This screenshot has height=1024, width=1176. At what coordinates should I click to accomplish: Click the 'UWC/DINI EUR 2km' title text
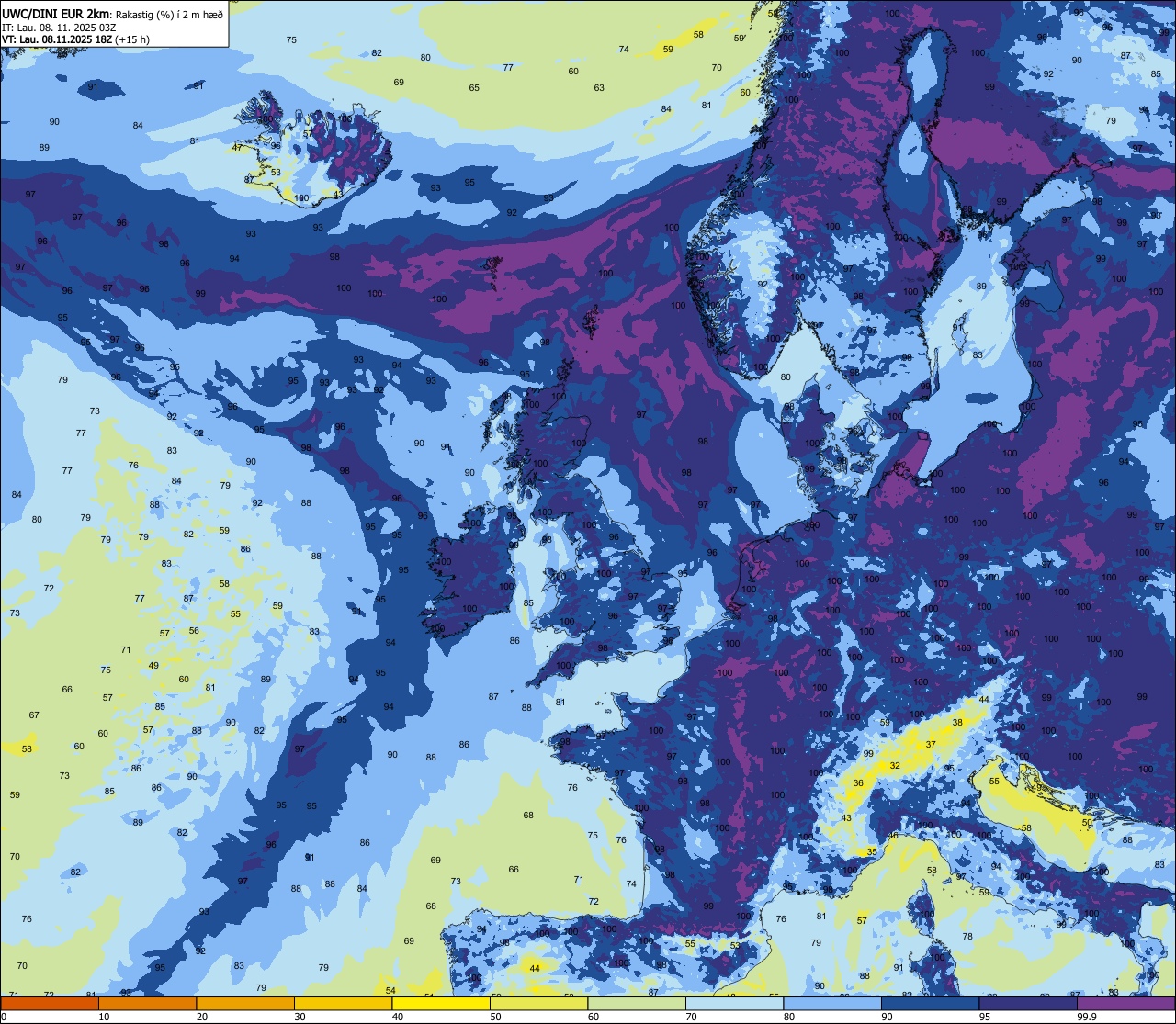(x=56, y=13)
